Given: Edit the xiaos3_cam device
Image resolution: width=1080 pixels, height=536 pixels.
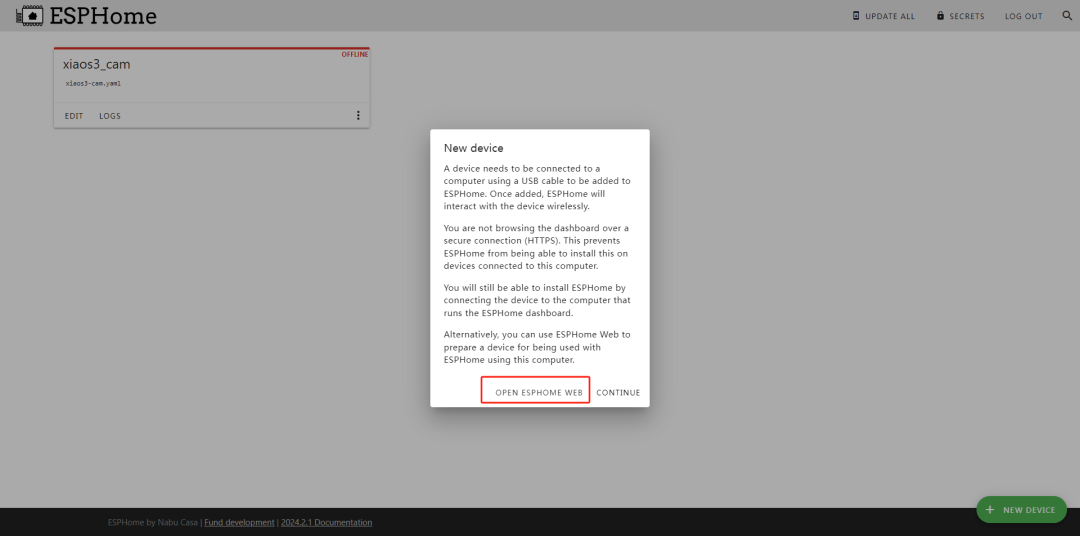Looking at the screenshot, I should [74, 116].
